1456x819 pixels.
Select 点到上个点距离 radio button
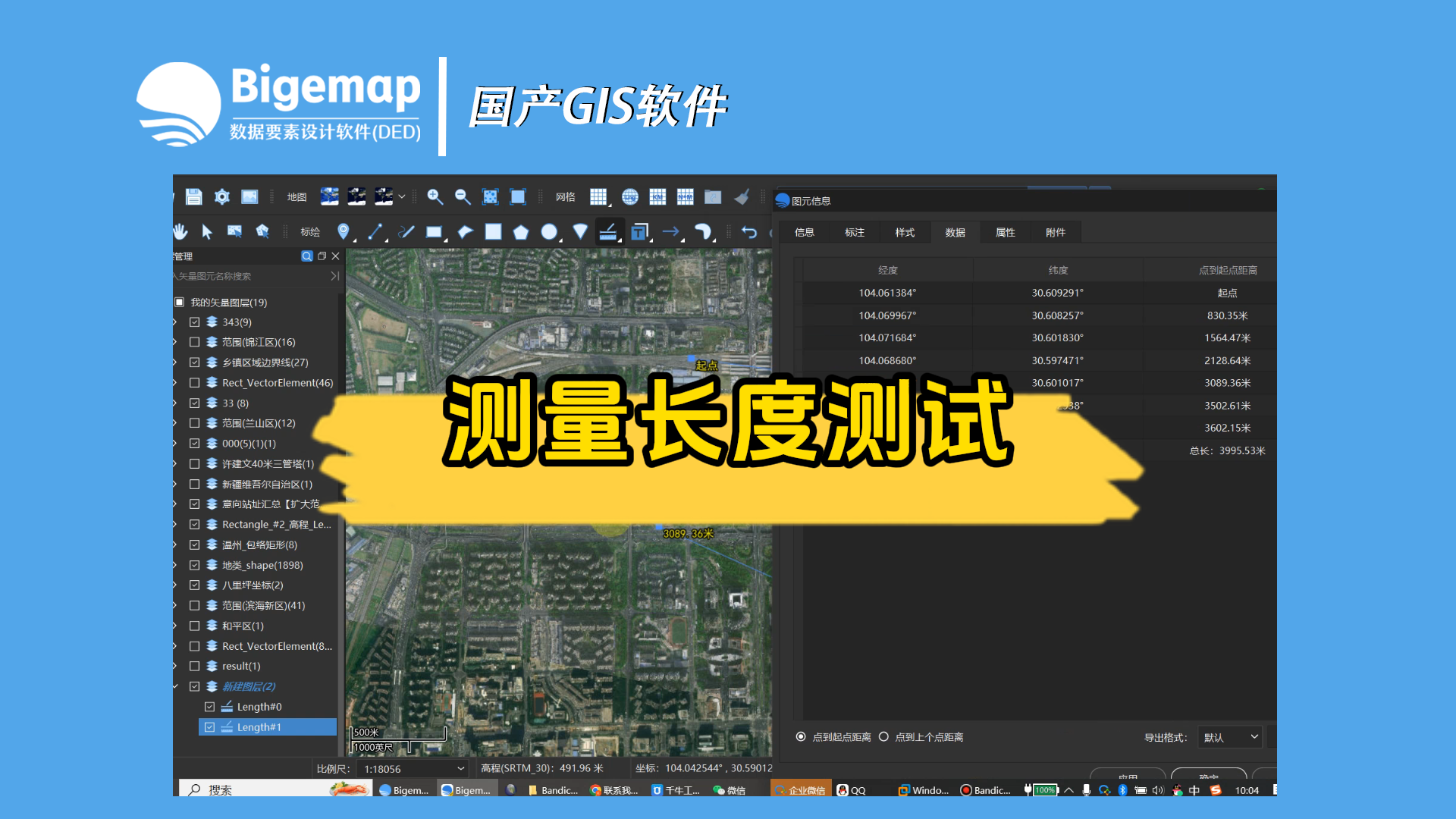883,737
